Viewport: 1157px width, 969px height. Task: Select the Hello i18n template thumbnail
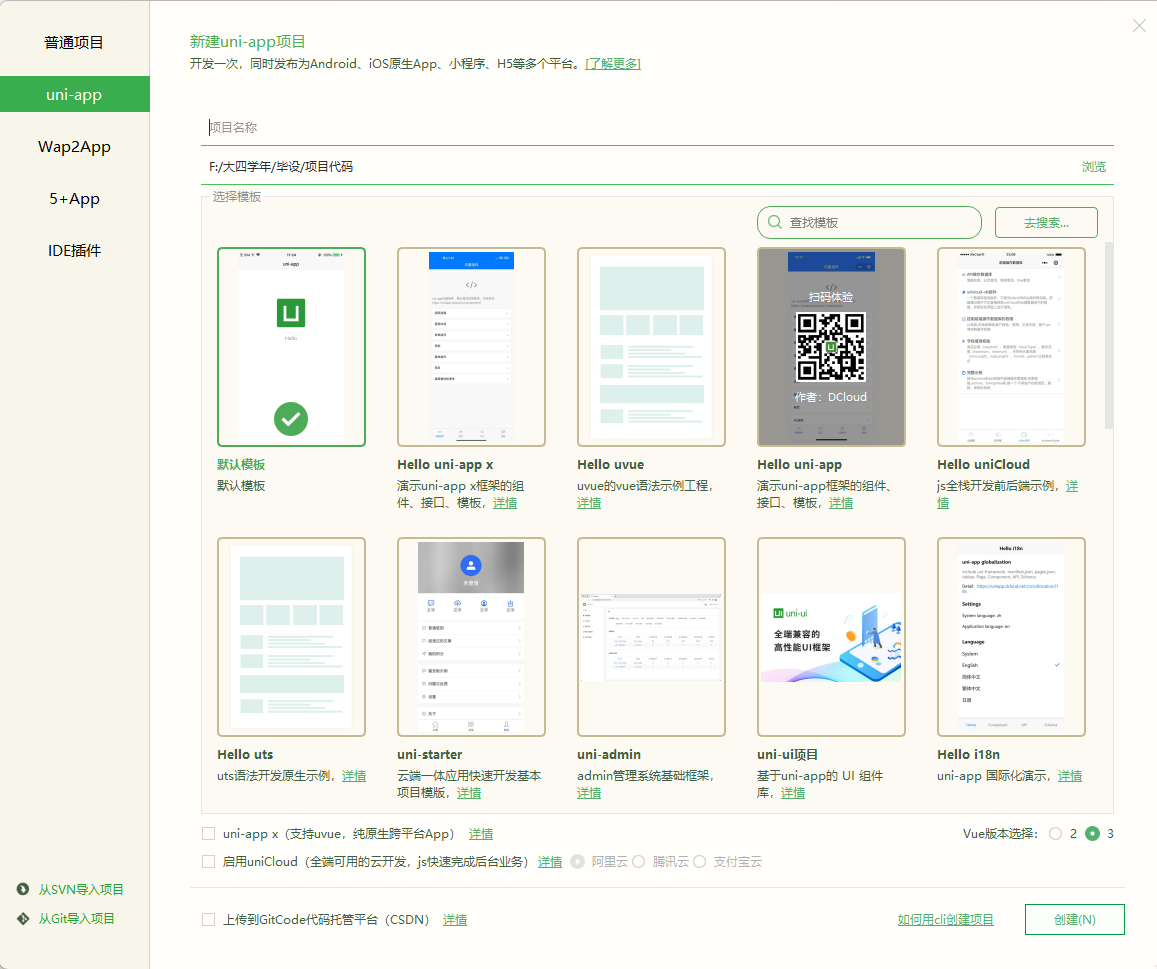pos(1012,637)
